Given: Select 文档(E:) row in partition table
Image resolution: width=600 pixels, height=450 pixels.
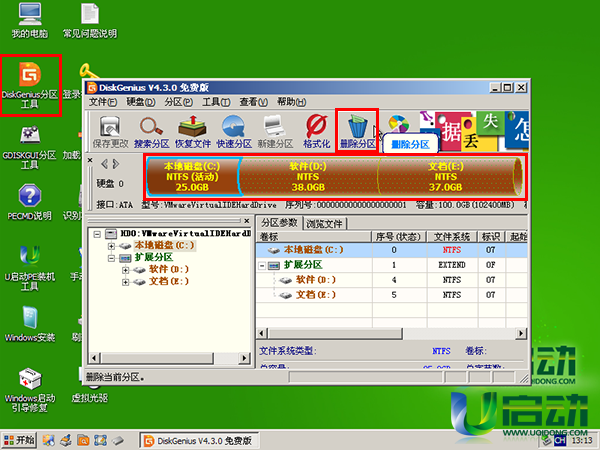Looking at the screenshot, I should click(391, 295).
